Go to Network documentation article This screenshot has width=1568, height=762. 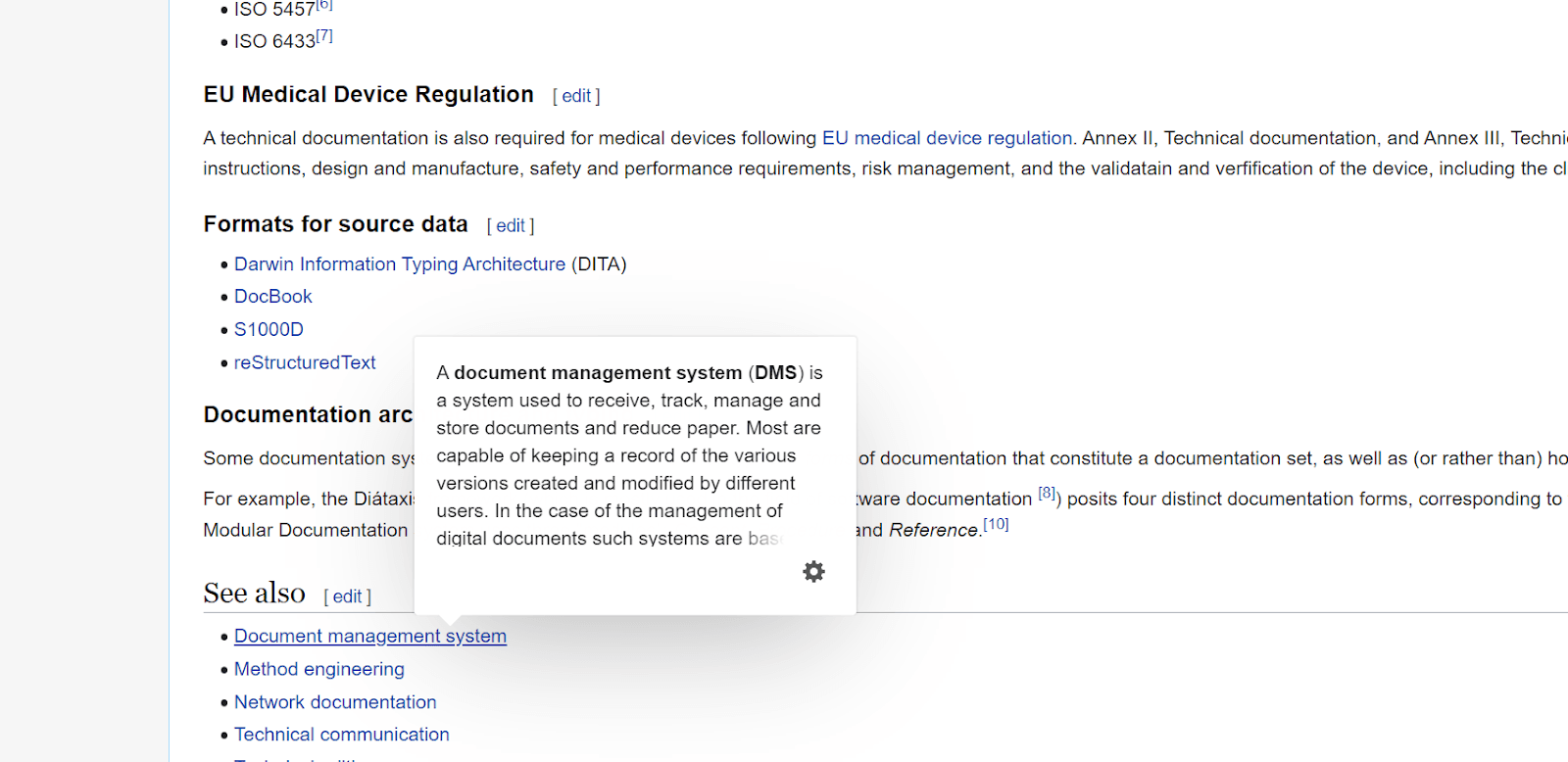point(335,702)
